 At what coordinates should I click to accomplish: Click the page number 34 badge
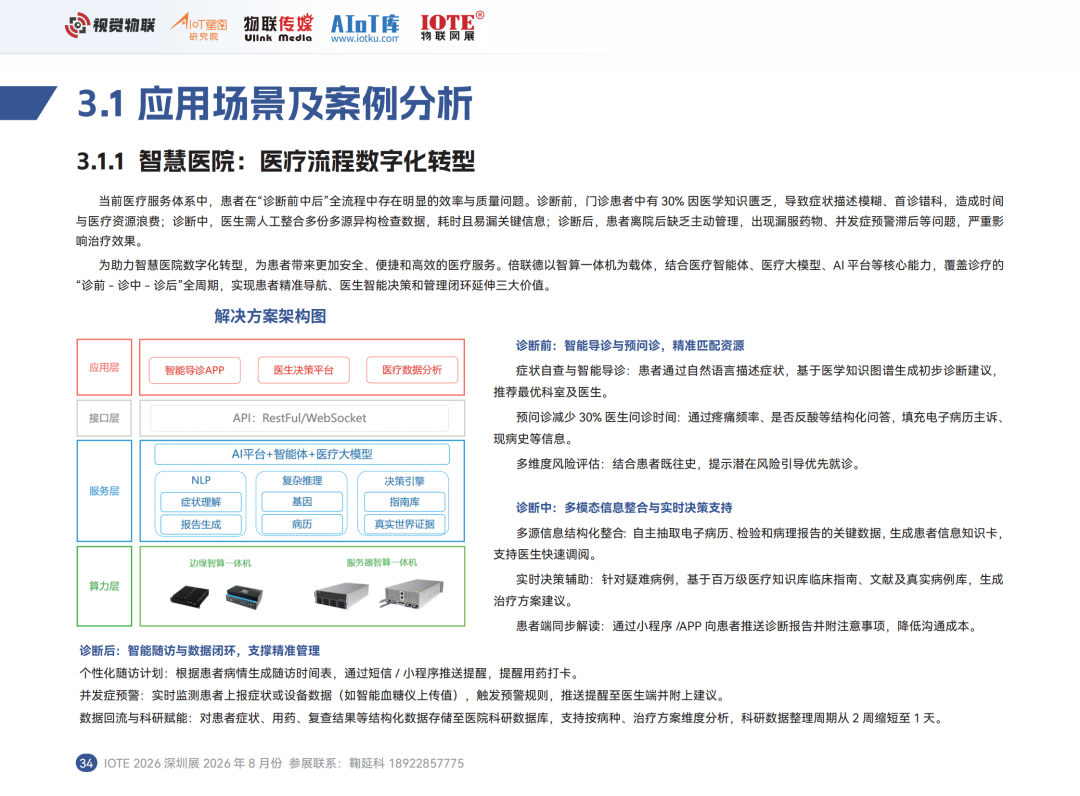tap(86, 763)
